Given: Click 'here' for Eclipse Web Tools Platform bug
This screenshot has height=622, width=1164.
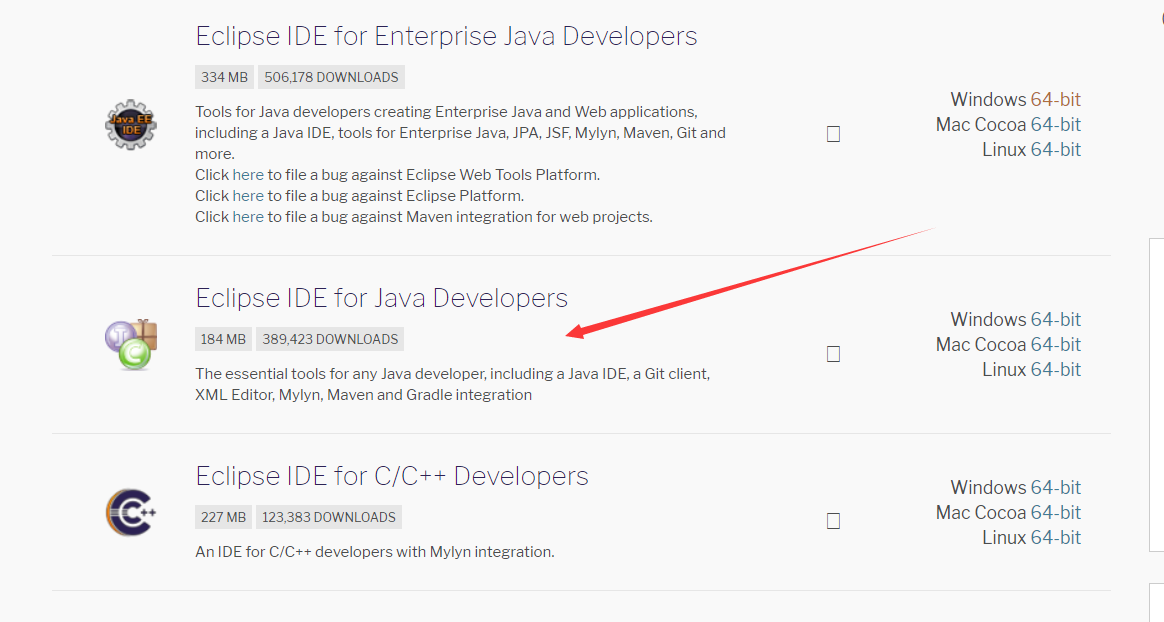Looking at the screenshot, I should 248,175.
